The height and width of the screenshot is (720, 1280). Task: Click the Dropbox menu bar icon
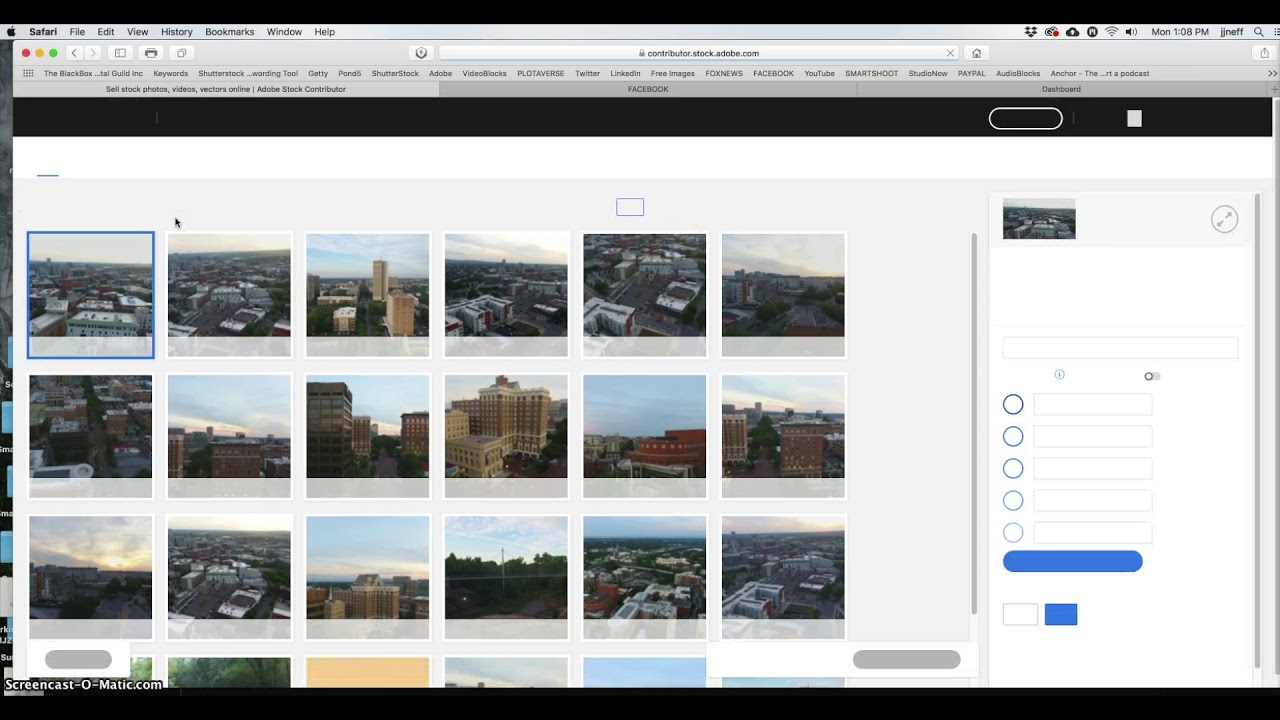(x=1031, y=32)
